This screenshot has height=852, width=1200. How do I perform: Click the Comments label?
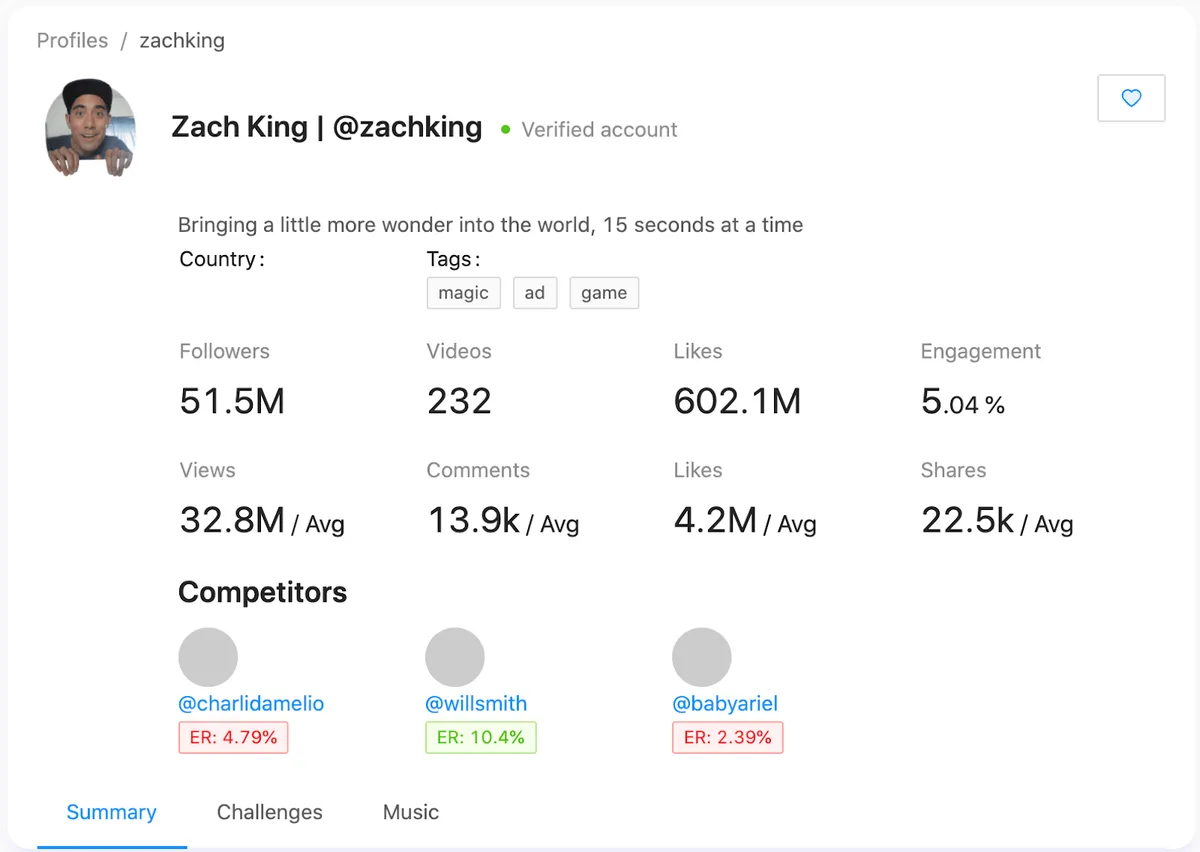pyautogui.click(x=478, y=470)
